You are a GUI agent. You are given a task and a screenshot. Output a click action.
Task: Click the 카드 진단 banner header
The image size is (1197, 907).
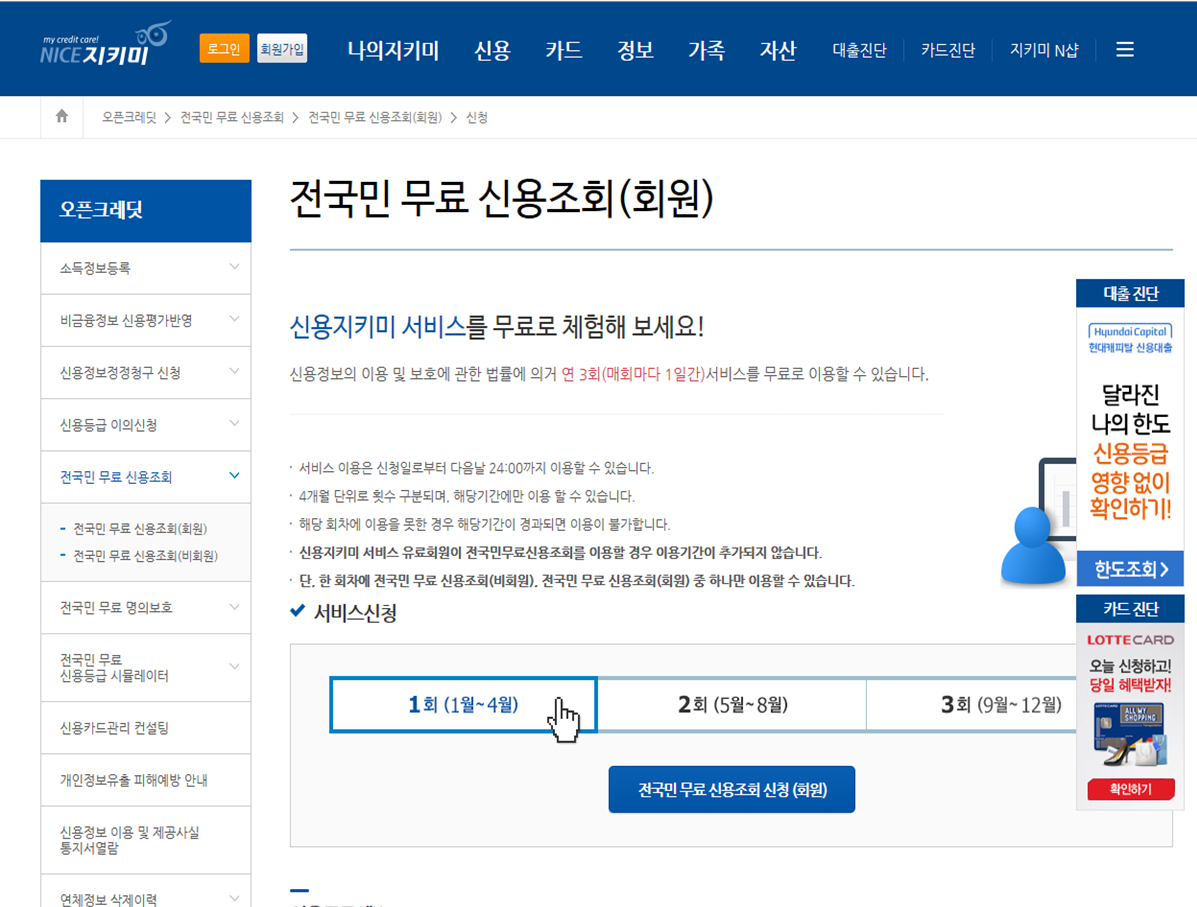[x=1130, y=608]
